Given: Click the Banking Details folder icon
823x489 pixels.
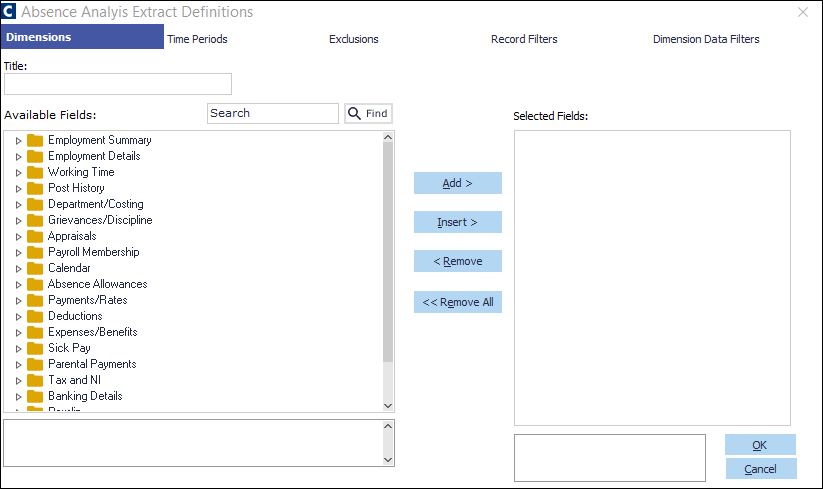Looking at the screenshot, I should [35, 397].
